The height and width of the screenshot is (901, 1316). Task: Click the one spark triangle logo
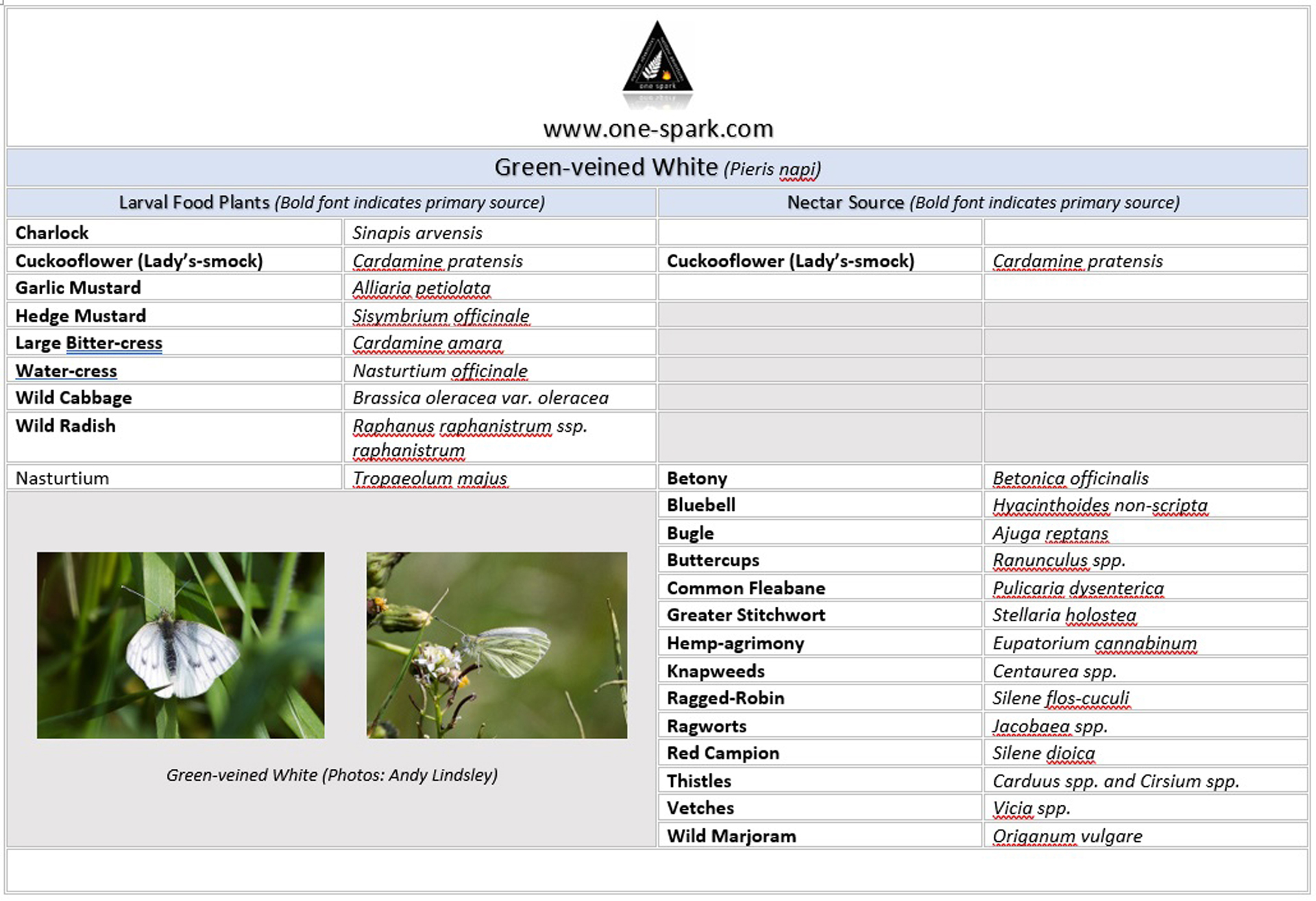click(x=658, y=58)
